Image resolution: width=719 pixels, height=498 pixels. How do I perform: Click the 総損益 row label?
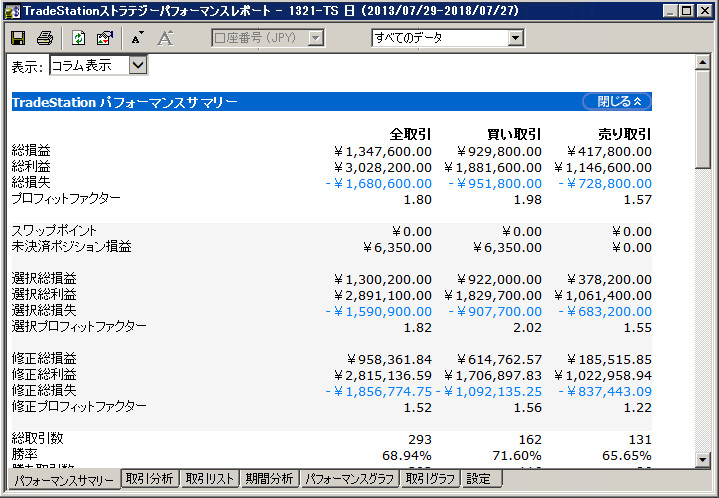(31, 150)
